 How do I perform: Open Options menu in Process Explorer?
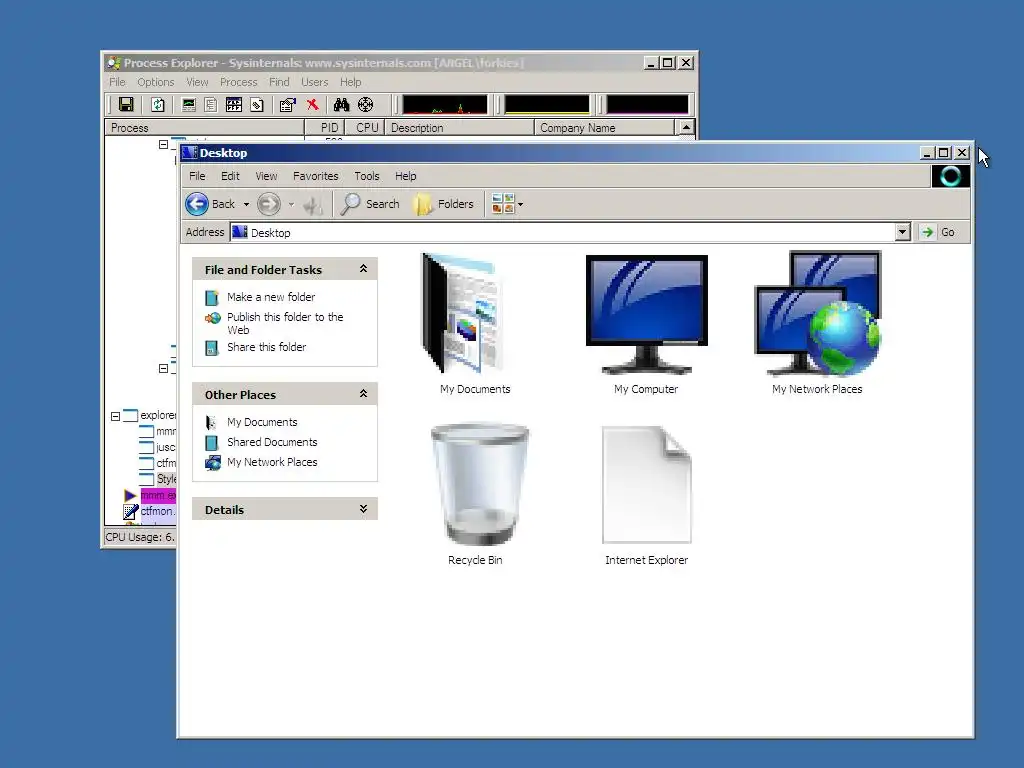[155, 82]
